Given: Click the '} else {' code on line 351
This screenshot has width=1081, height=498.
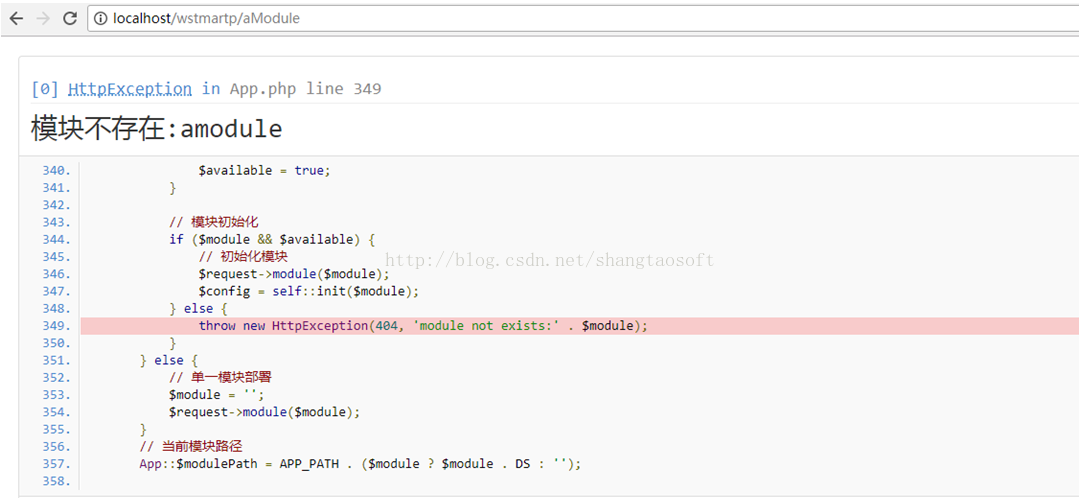Looking at the screenshot, I should point(168,360).
